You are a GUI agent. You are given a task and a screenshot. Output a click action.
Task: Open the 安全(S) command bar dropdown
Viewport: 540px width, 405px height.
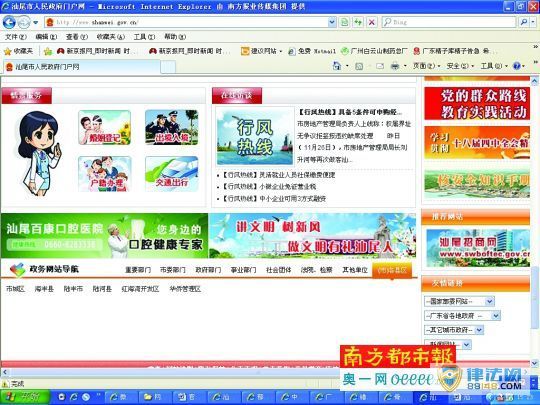point(460,66)
